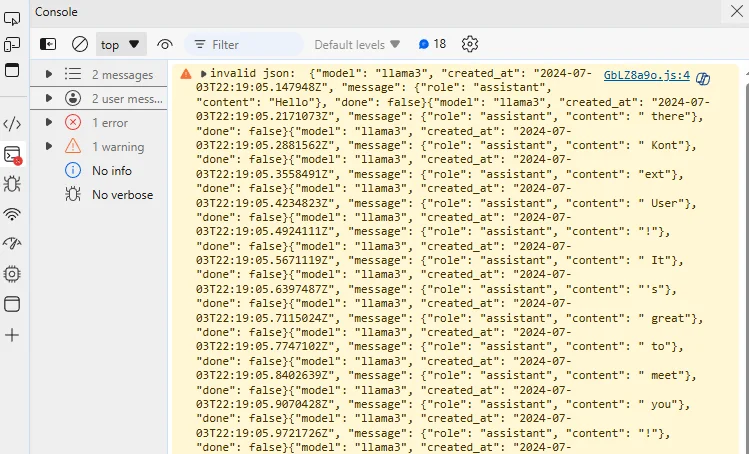Toggle the console sidebar panel
Viewport: 749px width, 454px height.
48,44
